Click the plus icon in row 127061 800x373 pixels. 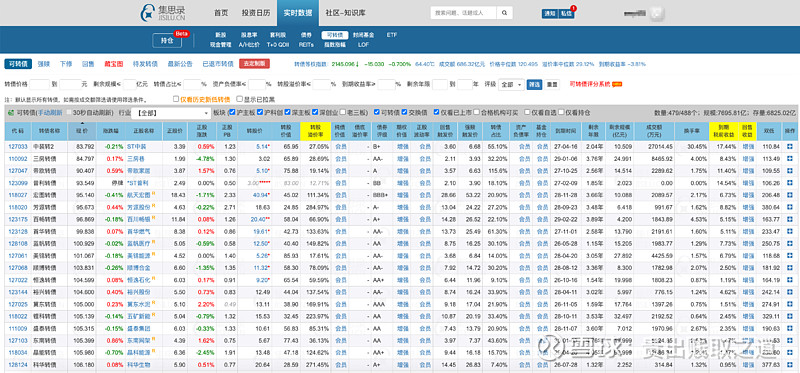(x=790, y=255)
